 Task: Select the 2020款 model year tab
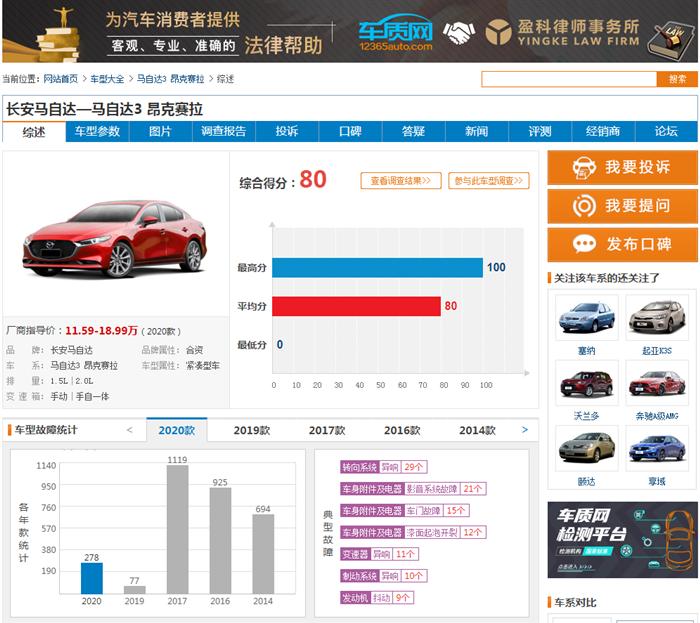point(177,430)
